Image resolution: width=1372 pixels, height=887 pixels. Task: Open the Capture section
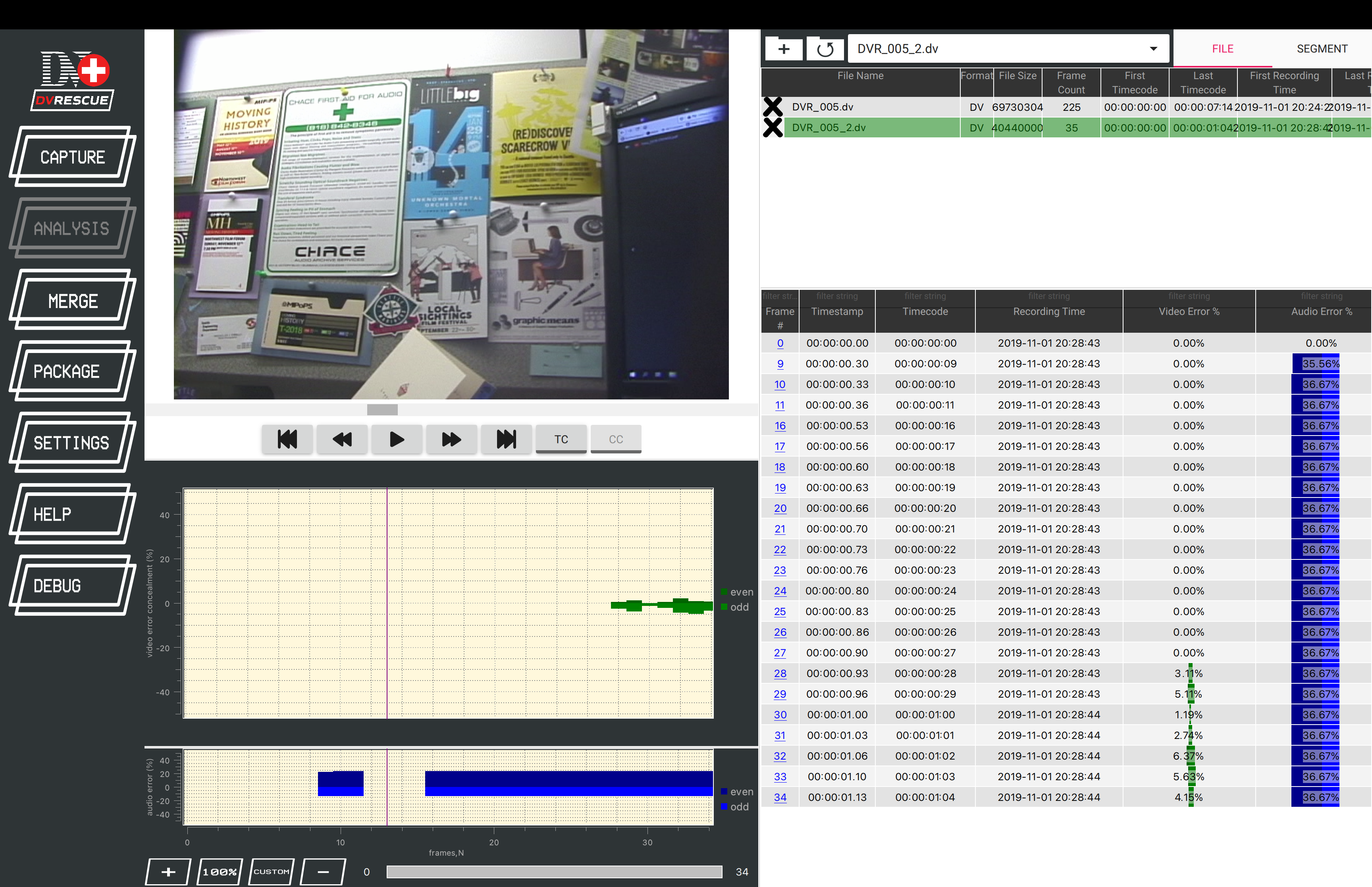[x=73, y=157]
